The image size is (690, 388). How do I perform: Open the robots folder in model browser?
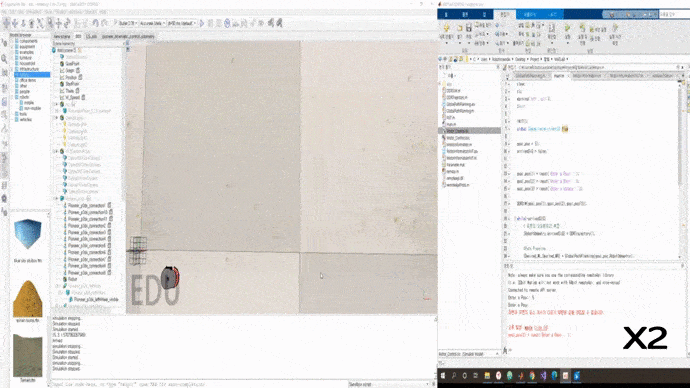tap(24, 97)
